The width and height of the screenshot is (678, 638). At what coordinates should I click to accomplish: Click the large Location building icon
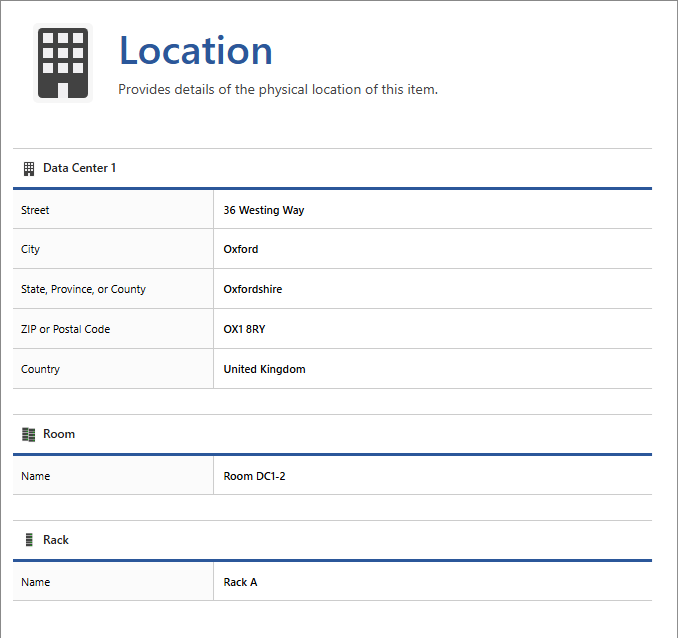[63, 63]
